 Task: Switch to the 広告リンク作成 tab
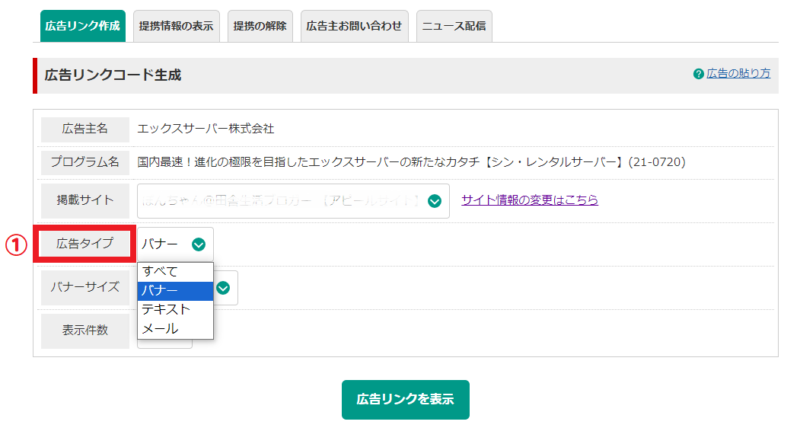pos(84,27)
